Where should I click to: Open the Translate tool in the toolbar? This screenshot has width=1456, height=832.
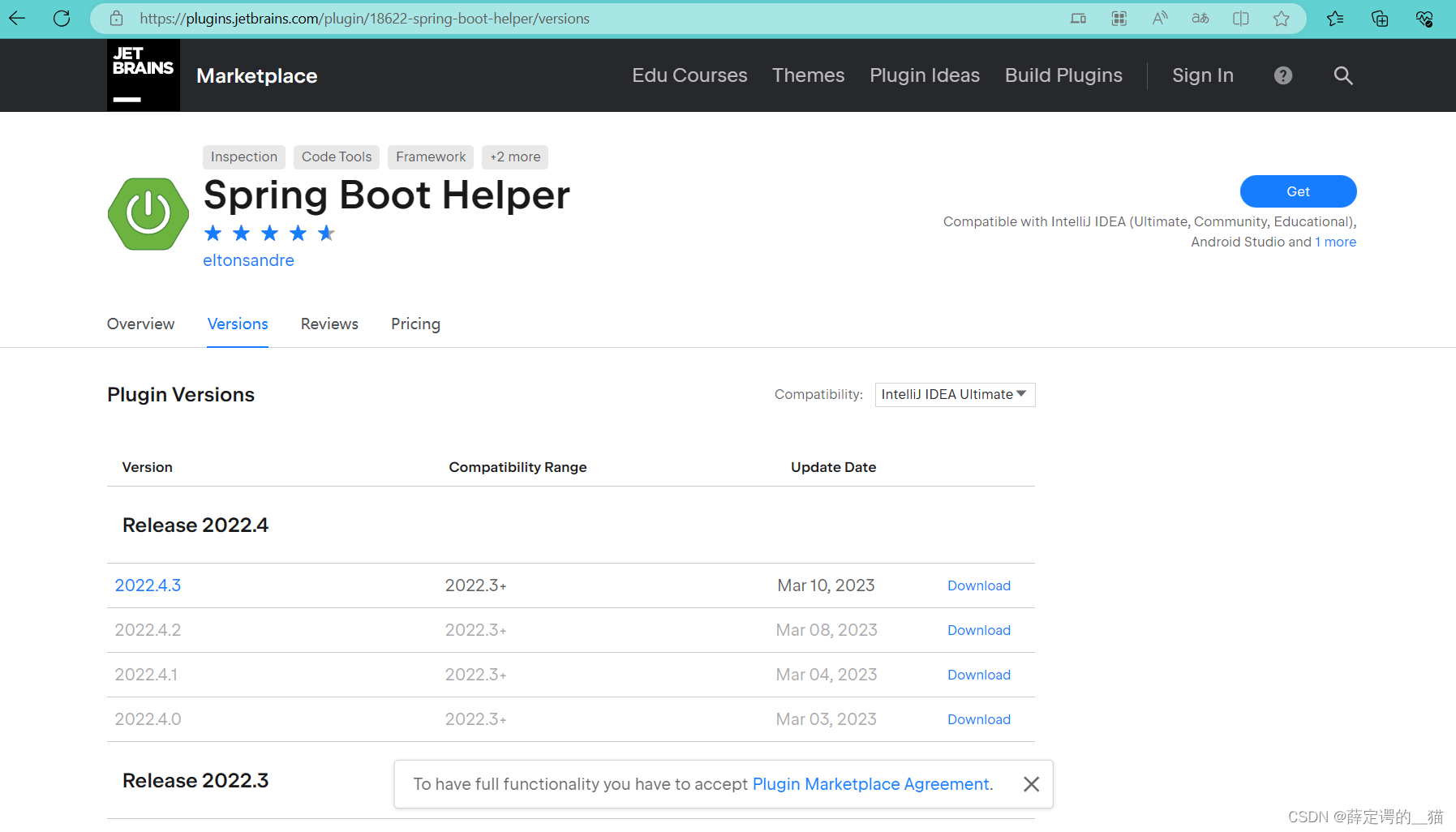pyautogui.click(x=1200, y=18)
